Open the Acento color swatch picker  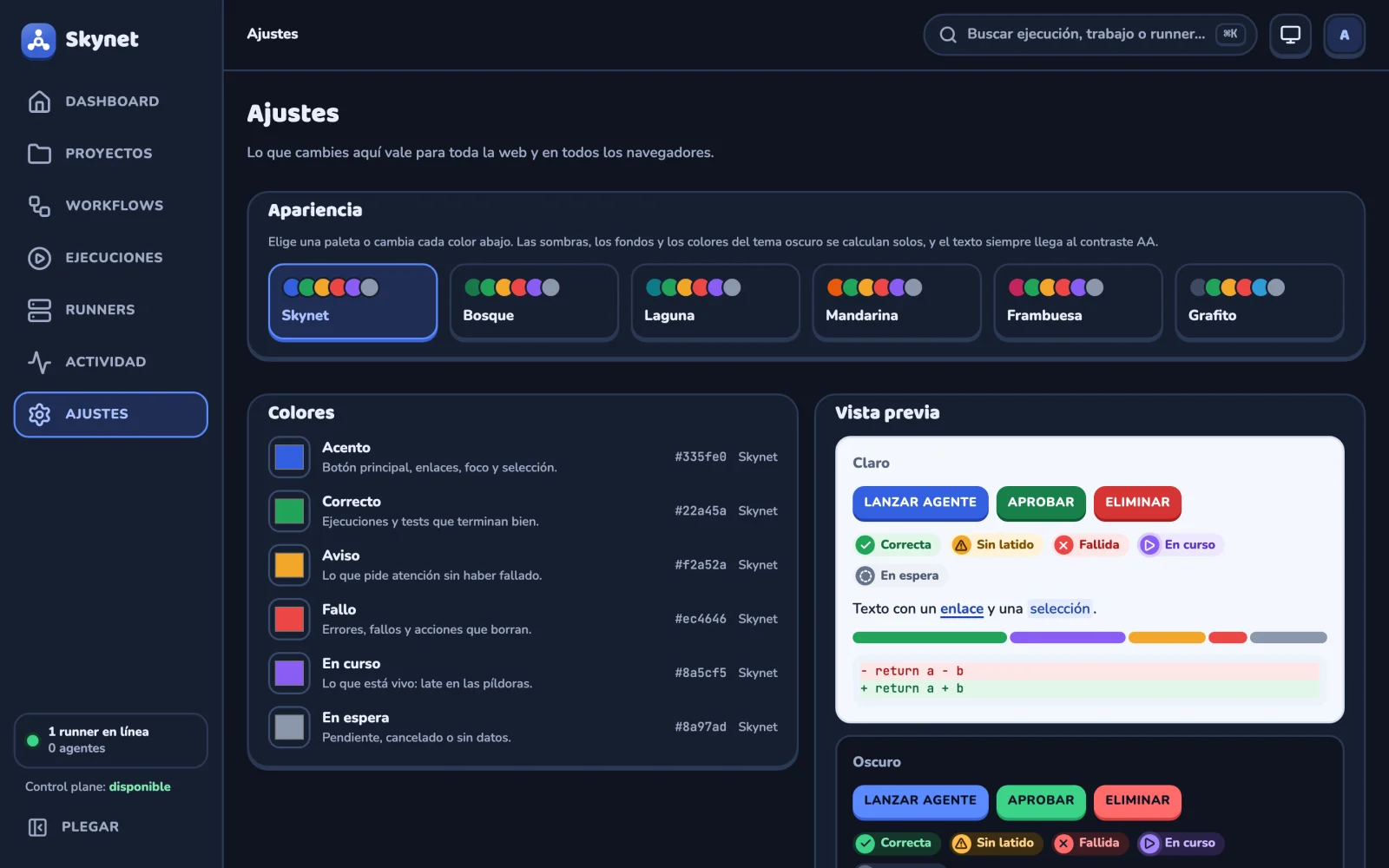pyautogui.click(x=289, y=457)
